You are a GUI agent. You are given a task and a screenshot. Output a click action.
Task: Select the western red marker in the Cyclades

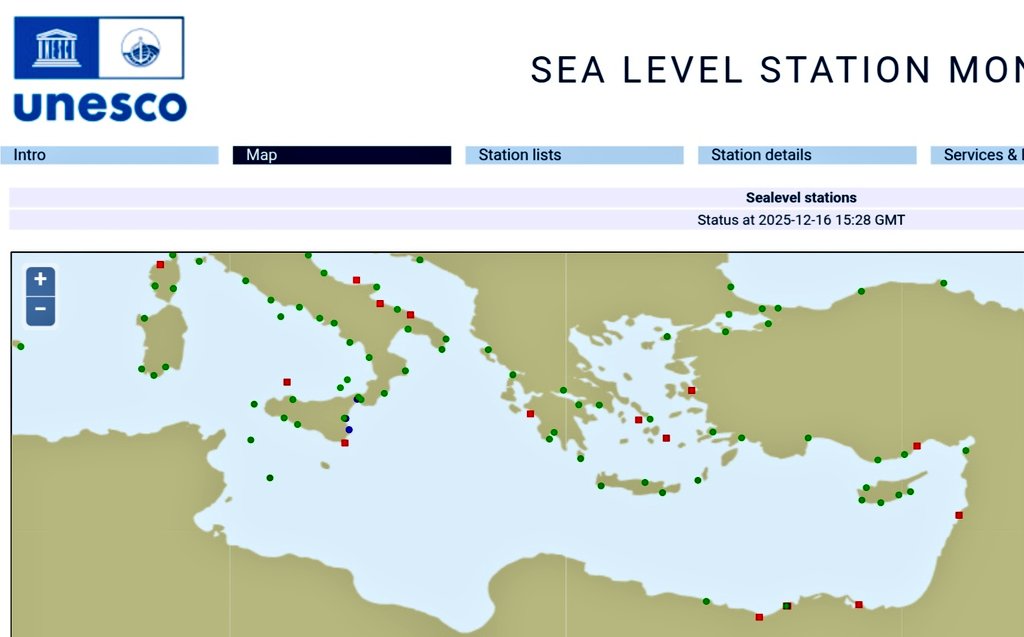[x=639, y=420]
